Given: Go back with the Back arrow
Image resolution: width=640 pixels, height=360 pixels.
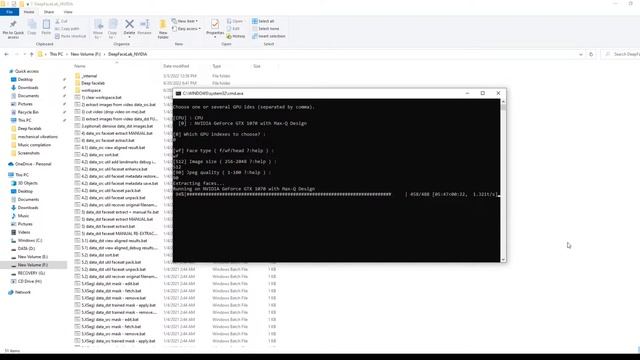Looking at the screenshot, I should pos(7,54).
